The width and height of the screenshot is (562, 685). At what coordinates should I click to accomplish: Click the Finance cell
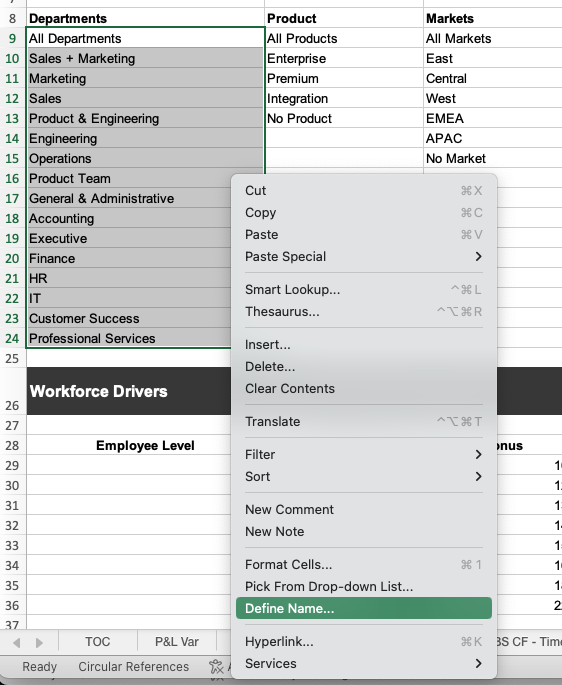click(x=129, y=259)
